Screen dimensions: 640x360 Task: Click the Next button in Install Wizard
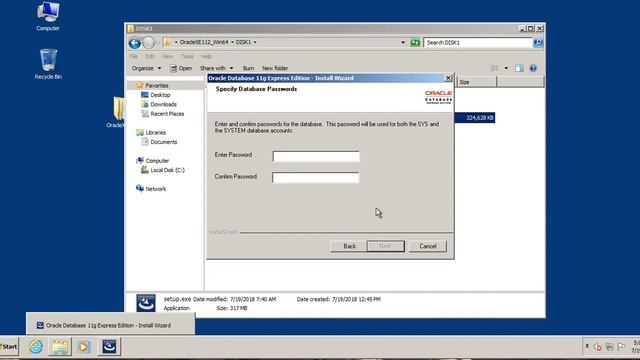[x=385, y=246]
